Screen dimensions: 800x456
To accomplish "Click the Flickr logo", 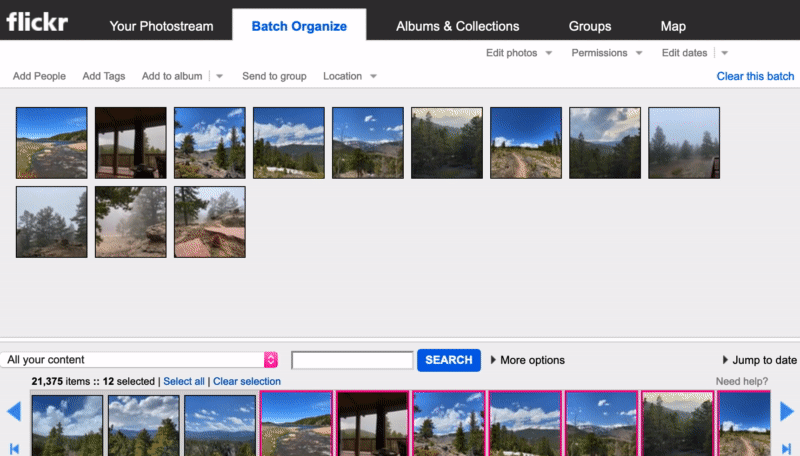I will (x=37, y=22).
